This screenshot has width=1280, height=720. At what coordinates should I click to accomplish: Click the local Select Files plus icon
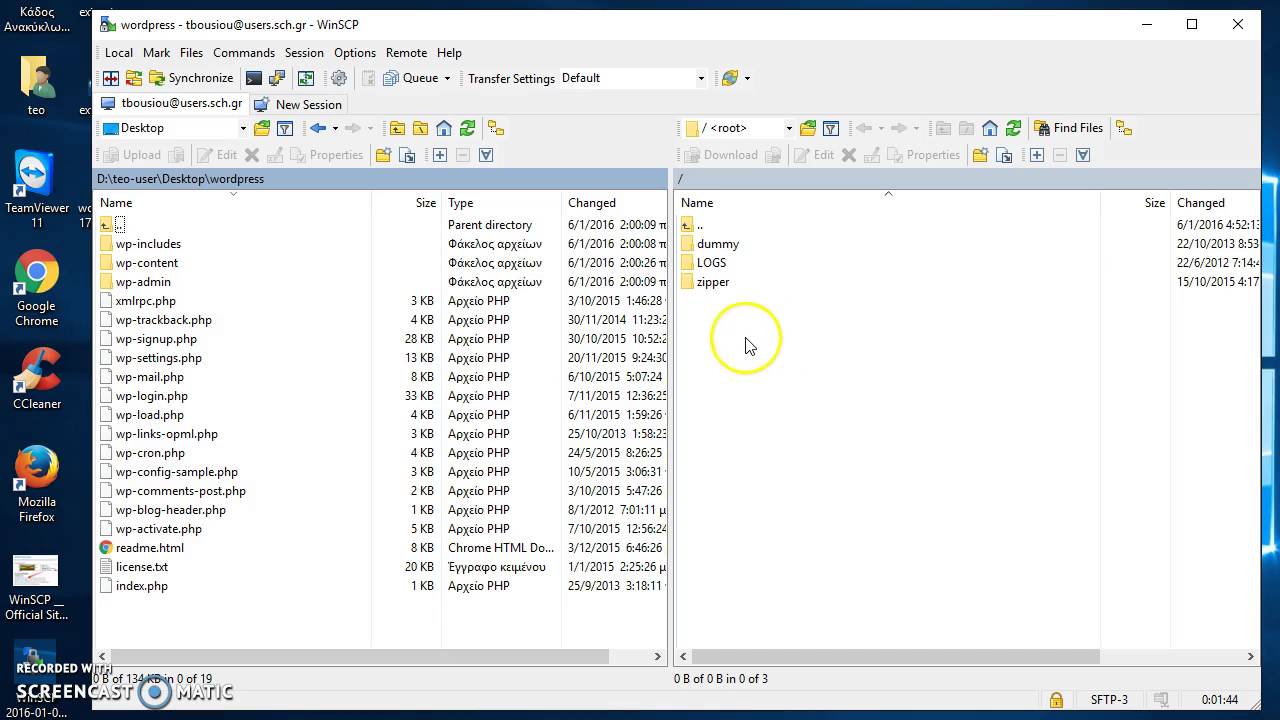(x=440, y=155)
